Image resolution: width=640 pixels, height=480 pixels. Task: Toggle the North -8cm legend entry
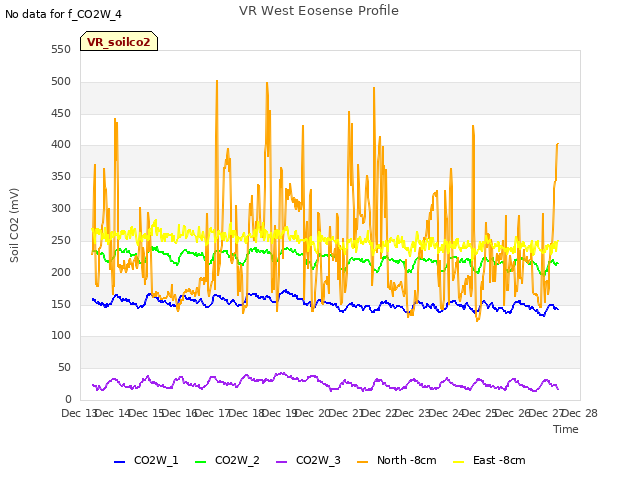396,460
